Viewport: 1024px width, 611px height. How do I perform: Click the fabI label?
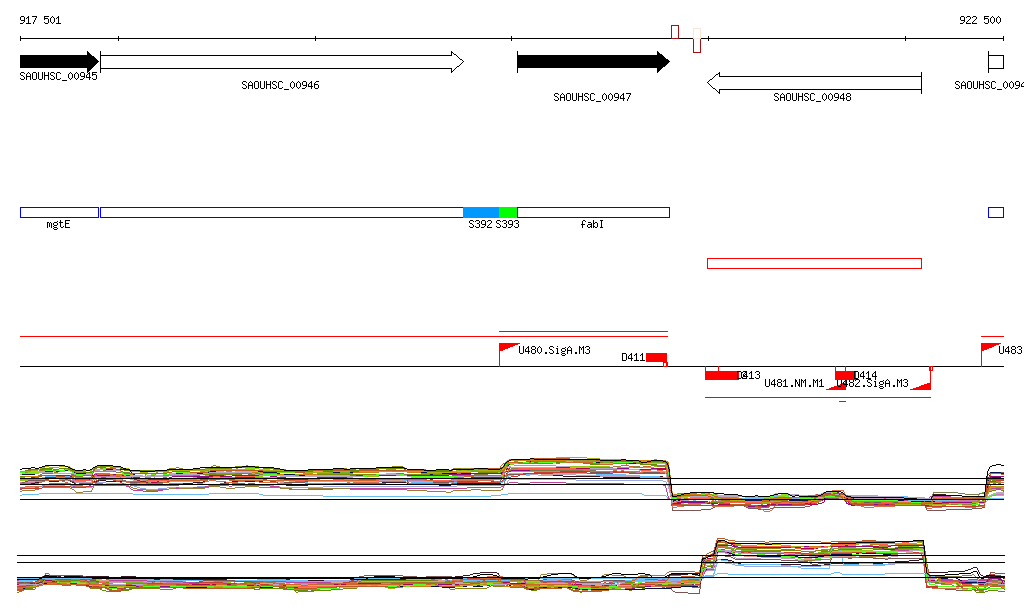tap(592, 225)
